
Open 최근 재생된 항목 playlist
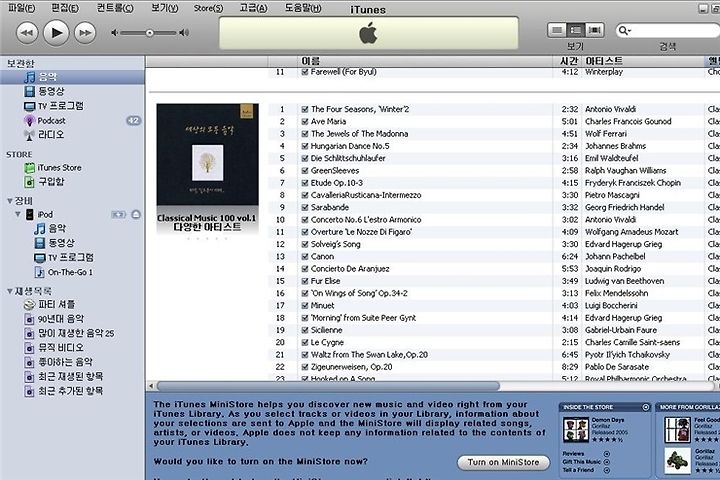(70, 377)
